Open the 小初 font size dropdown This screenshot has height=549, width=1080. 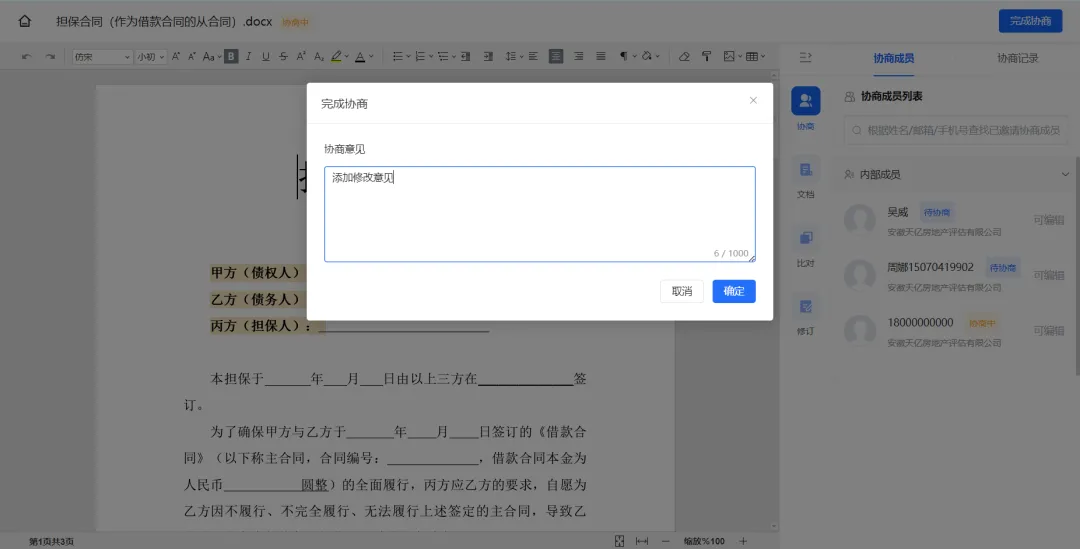click(150, 57)
